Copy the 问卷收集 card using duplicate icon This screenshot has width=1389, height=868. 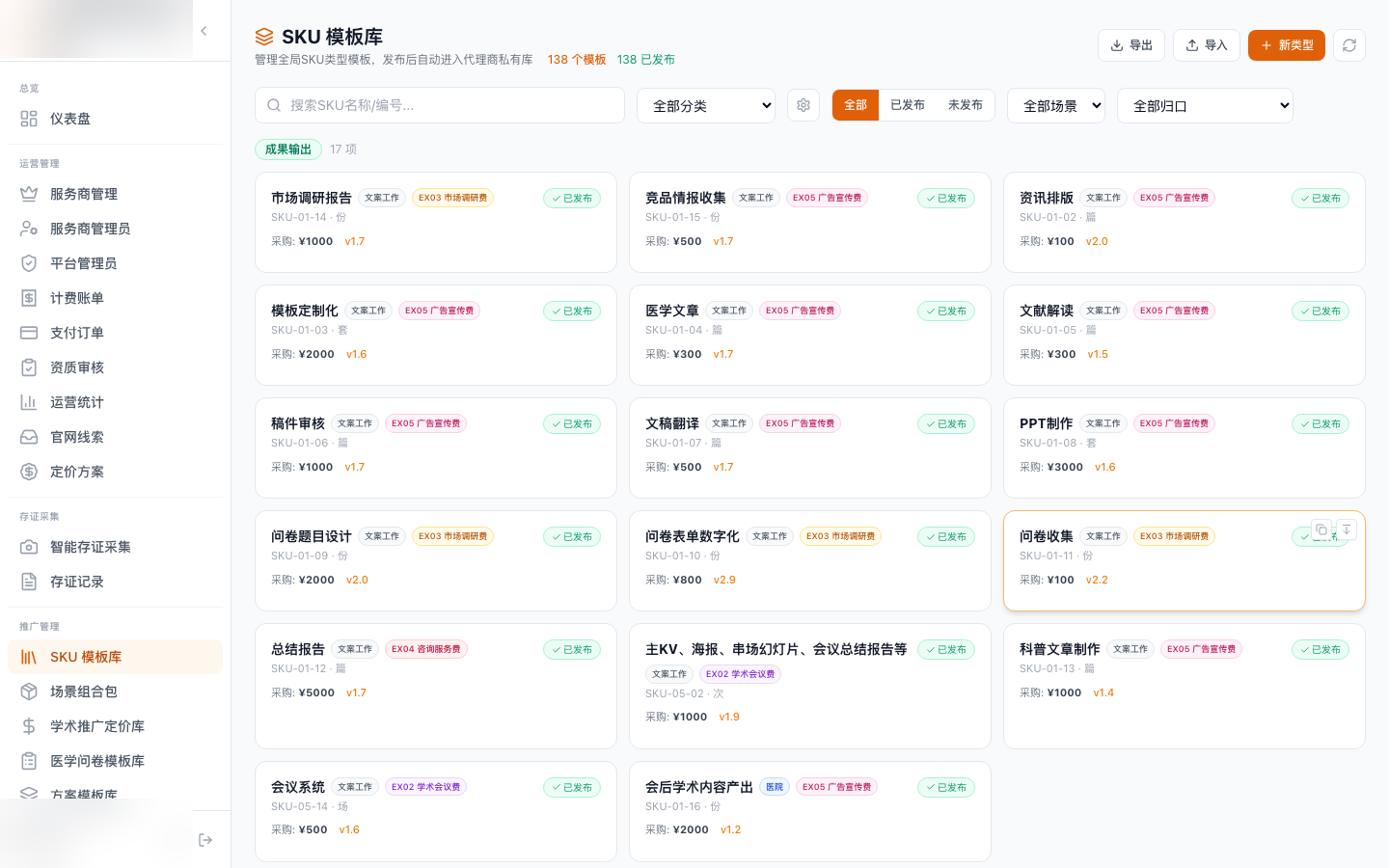pyautogui.click(x=1321, y=529)
